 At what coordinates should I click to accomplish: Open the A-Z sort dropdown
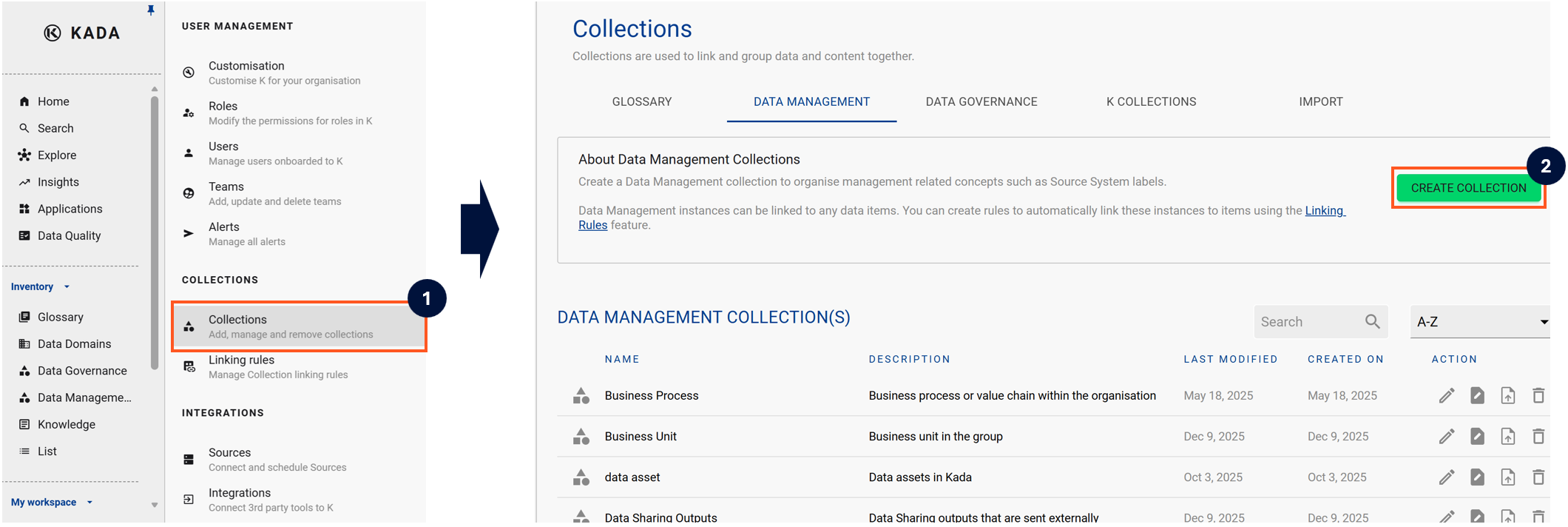point(1480,322)
